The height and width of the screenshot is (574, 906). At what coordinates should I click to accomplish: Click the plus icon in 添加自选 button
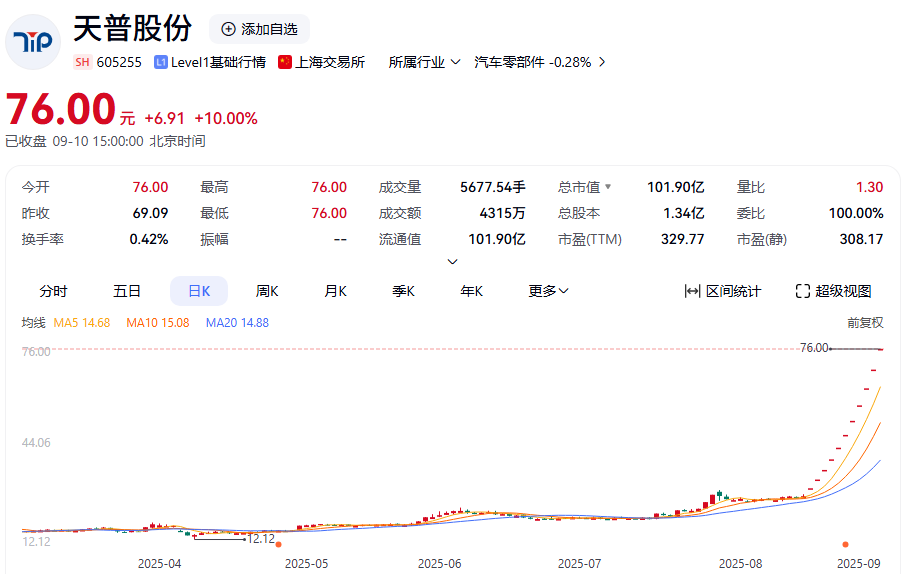(229, 29)
